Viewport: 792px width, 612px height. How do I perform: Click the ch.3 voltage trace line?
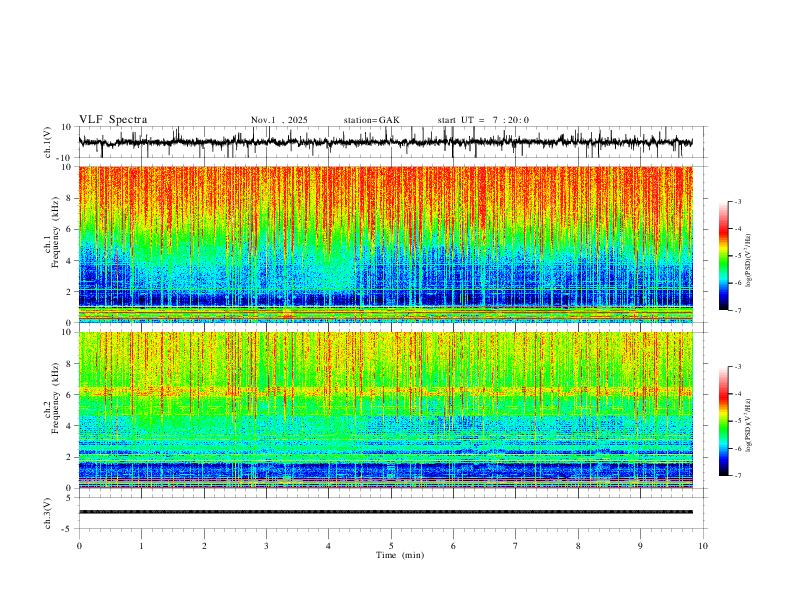385,512
